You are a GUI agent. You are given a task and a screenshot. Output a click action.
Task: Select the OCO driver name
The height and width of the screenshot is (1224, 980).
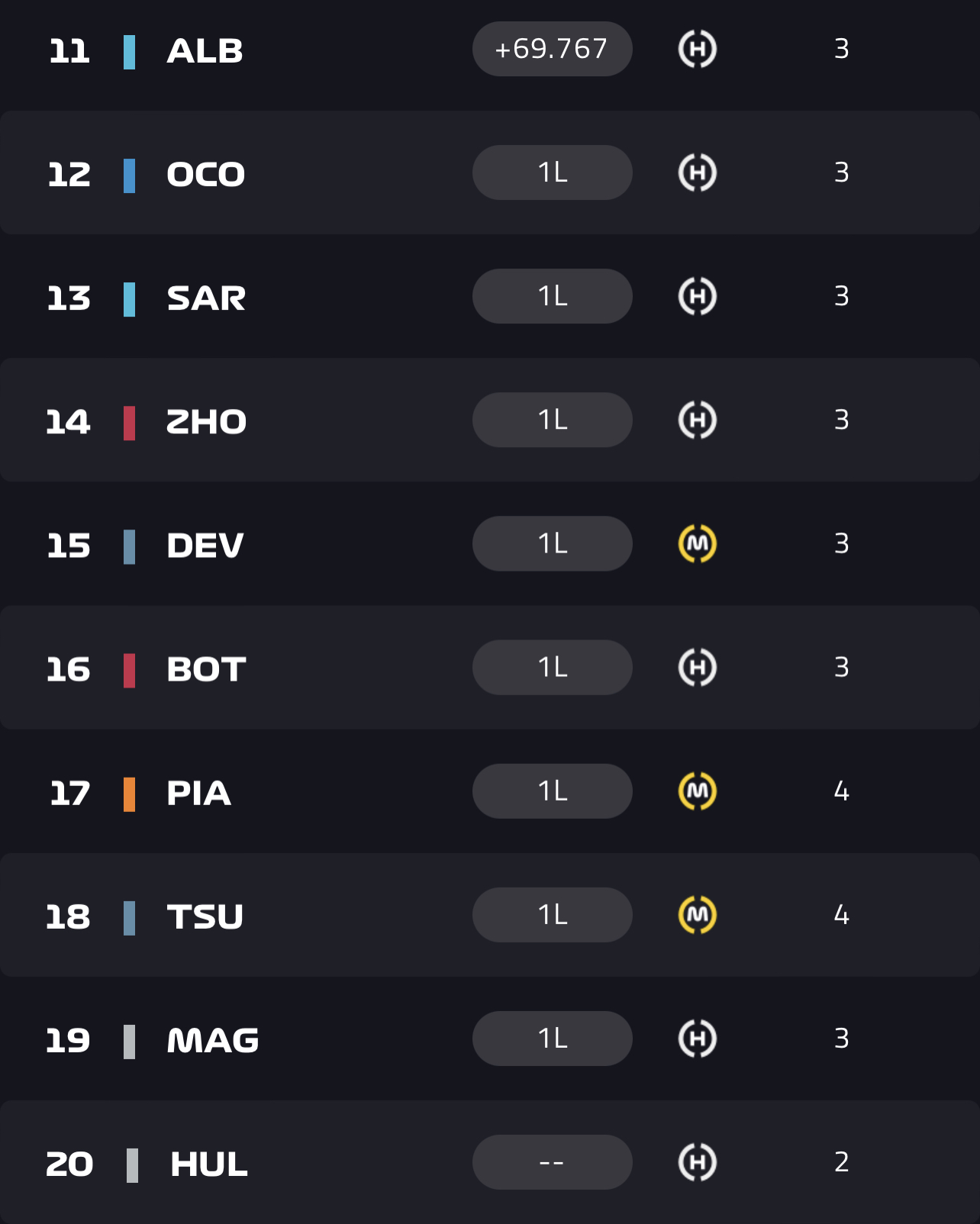point(206,176)
